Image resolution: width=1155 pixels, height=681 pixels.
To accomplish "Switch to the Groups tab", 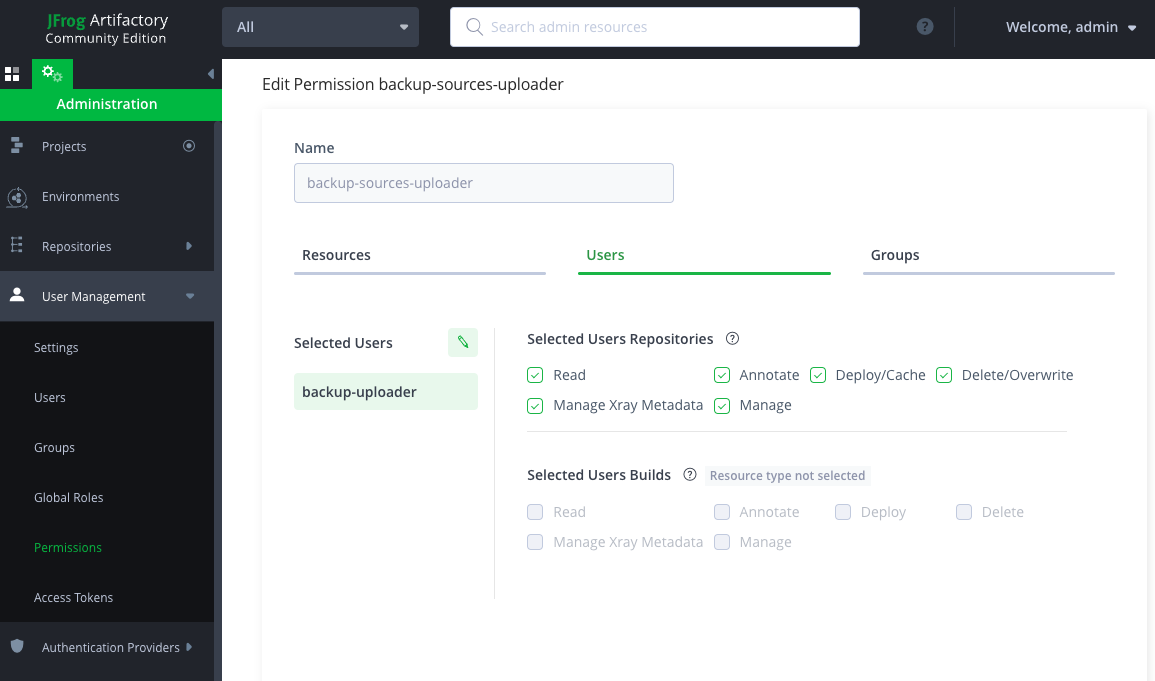I will [x=894, y=255].
